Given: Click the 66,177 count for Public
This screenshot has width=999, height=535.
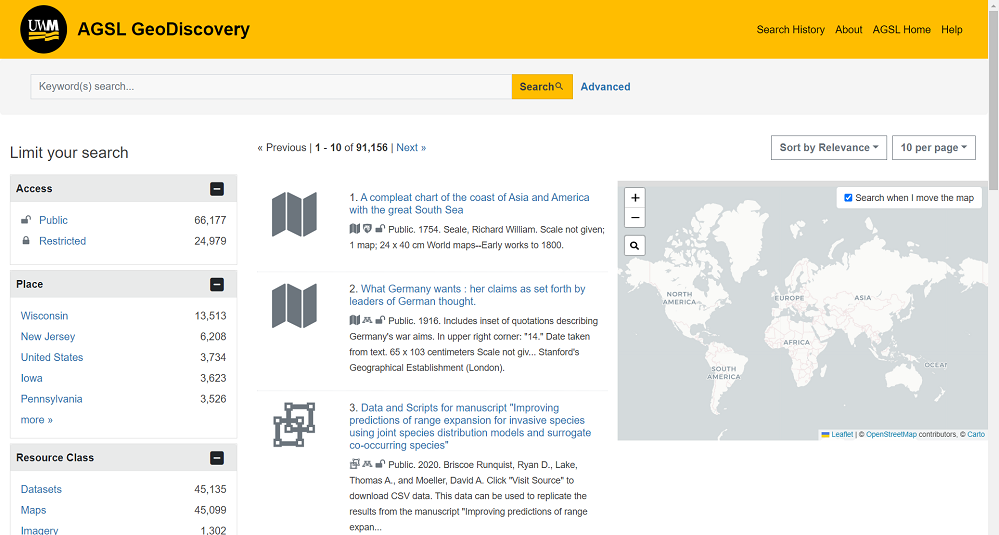Looking at the screenshot, I should 210,220.
